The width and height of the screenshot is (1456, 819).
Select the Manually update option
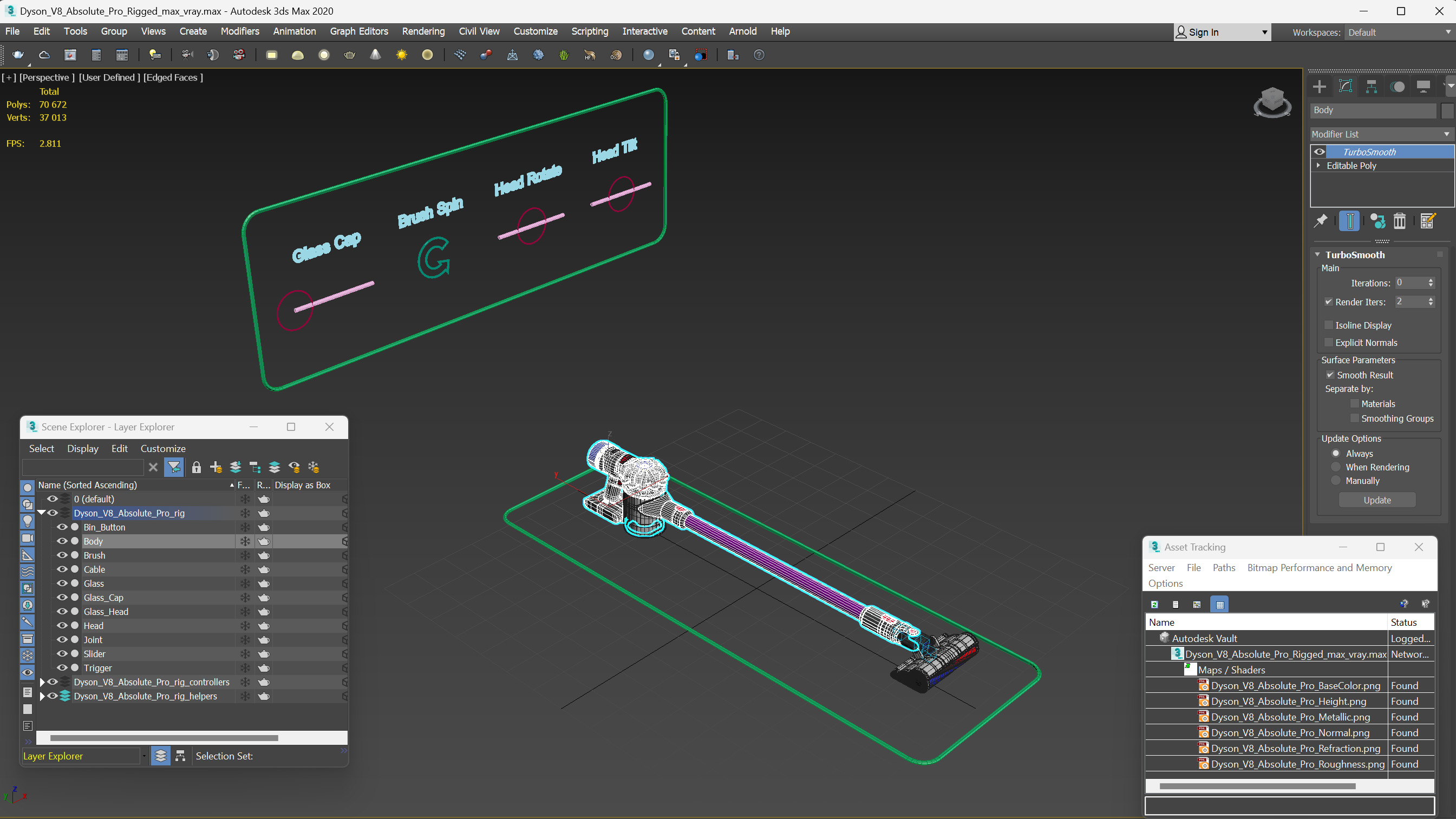click(1336, 481)
